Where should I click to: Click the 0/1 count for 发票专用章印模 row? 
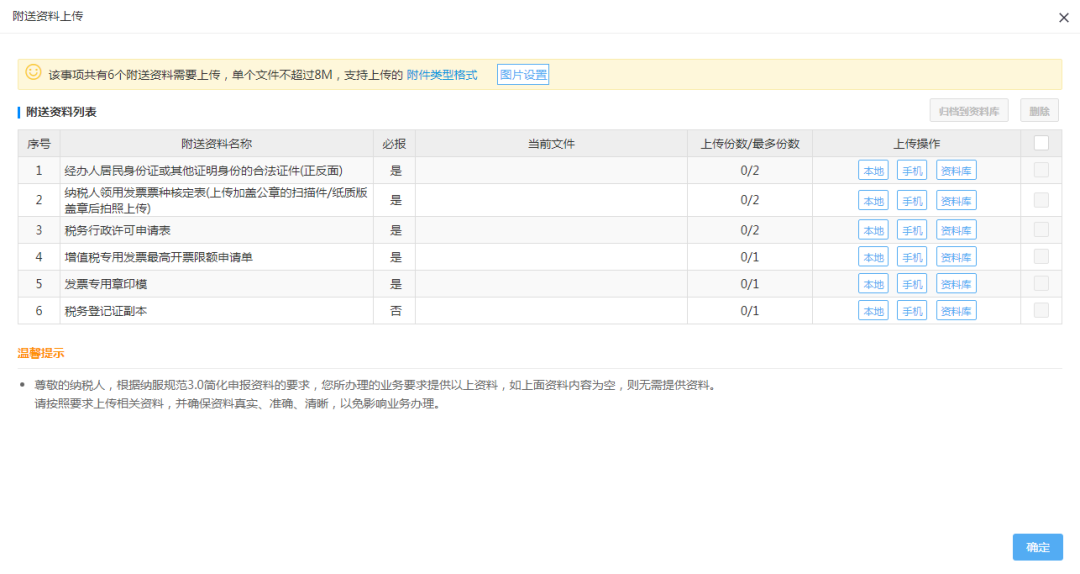pos(749,284)
